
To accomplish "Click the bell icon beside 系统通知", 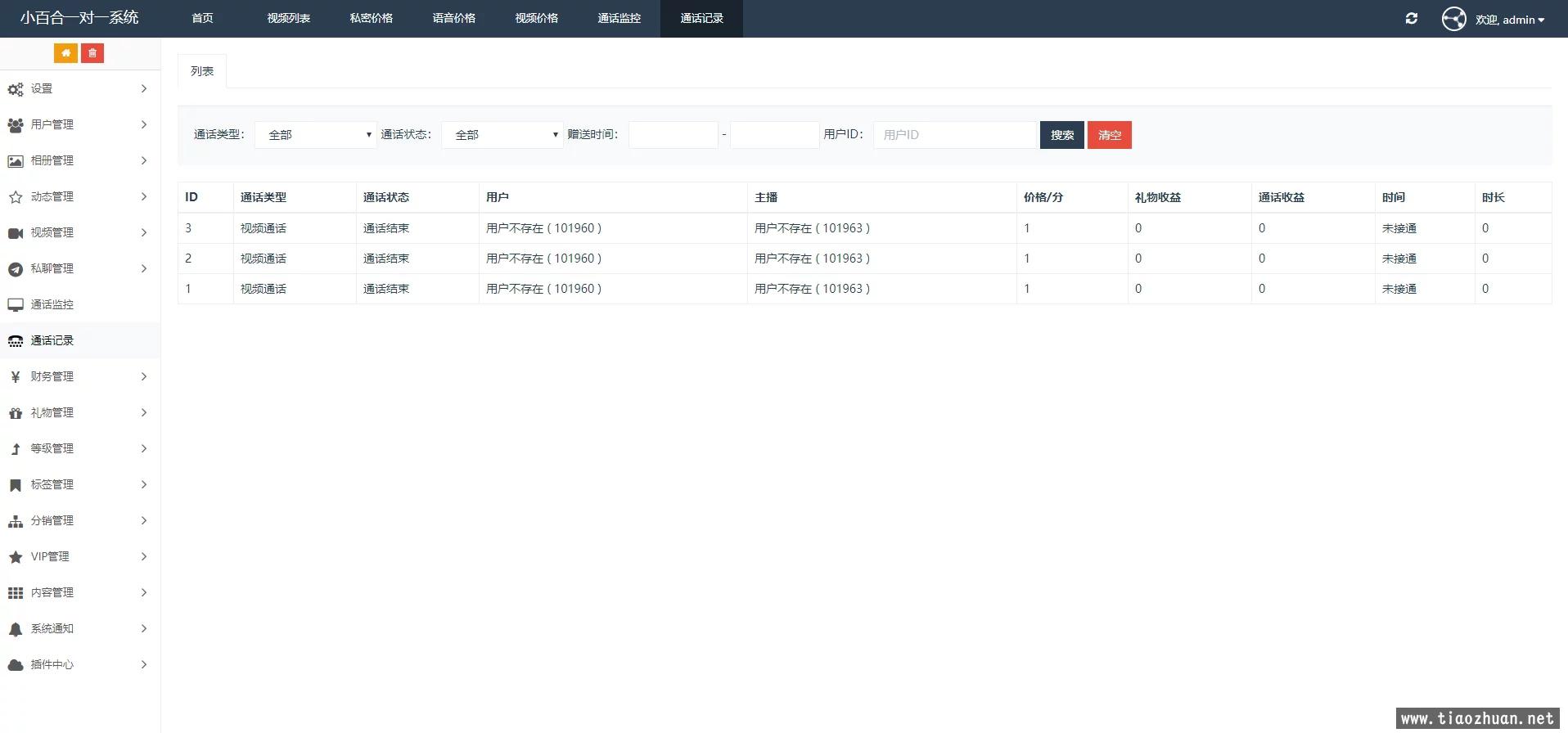I will click(16, 629).
